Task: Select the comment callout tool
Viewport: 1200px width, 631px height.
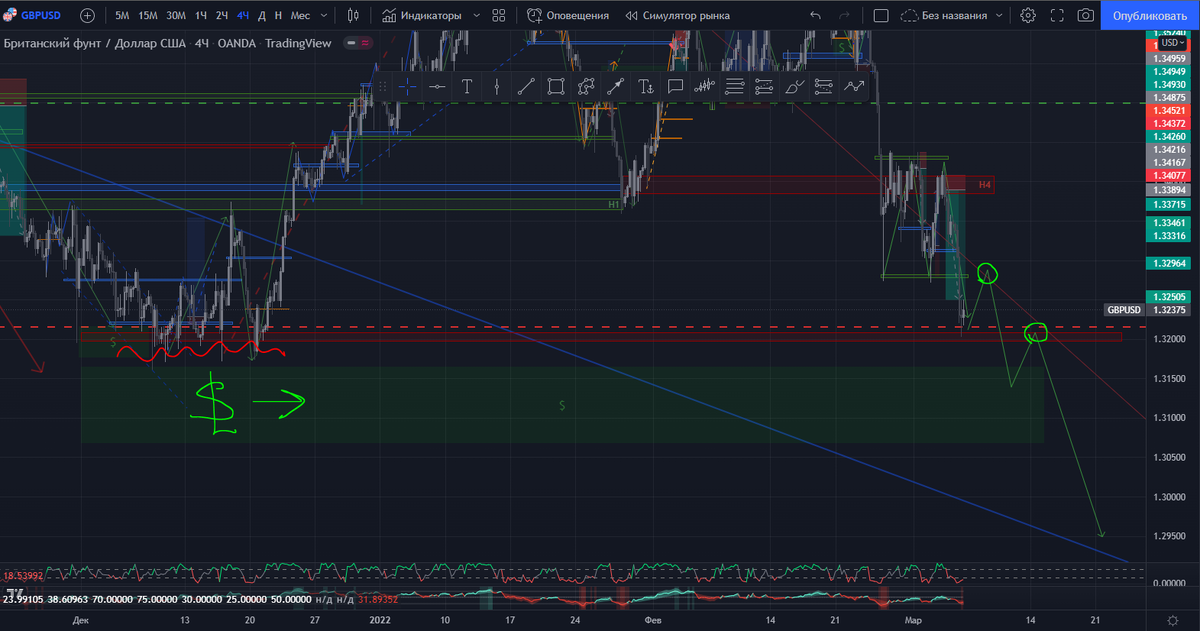Action: (x=675, y=87)
